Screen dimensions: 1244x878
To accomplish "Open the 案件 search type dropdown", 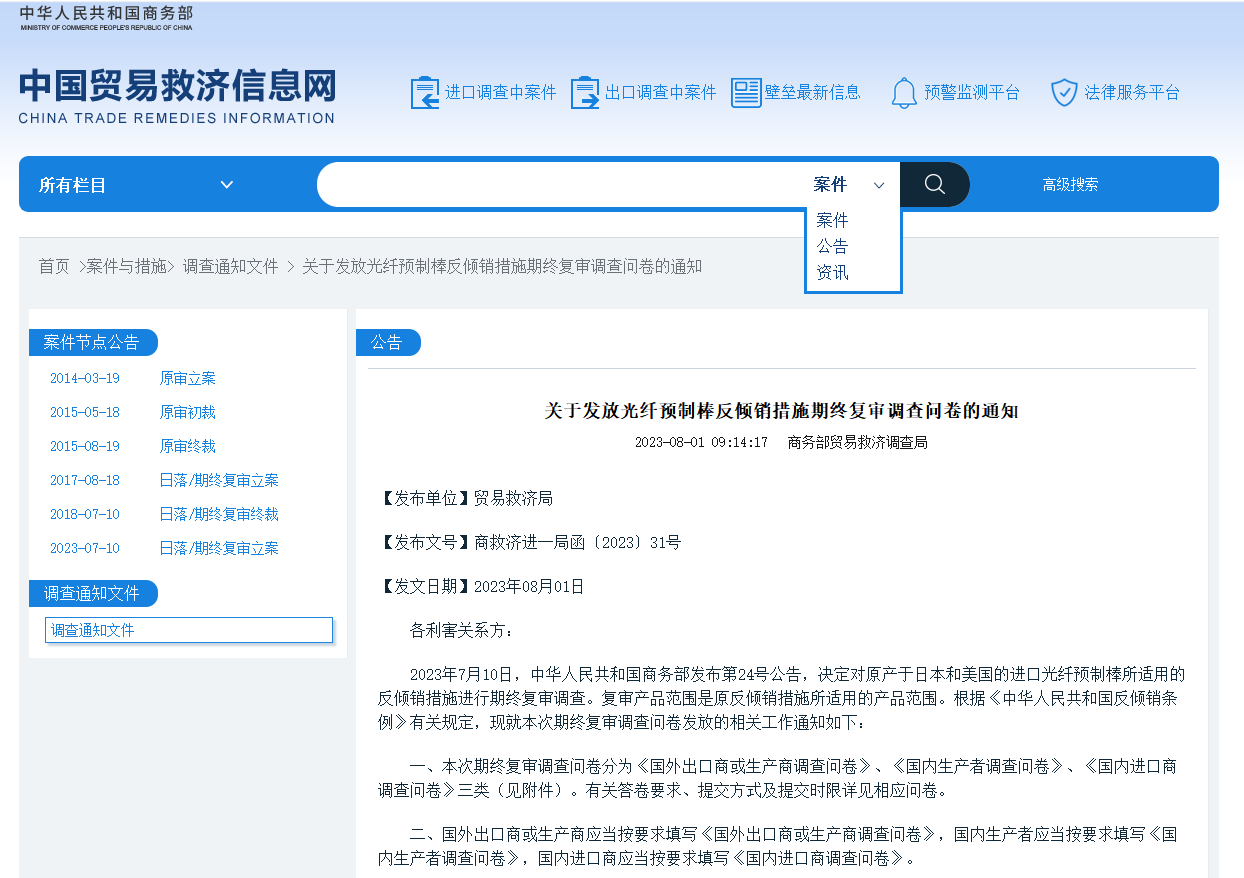I will (x=849, y=185).
